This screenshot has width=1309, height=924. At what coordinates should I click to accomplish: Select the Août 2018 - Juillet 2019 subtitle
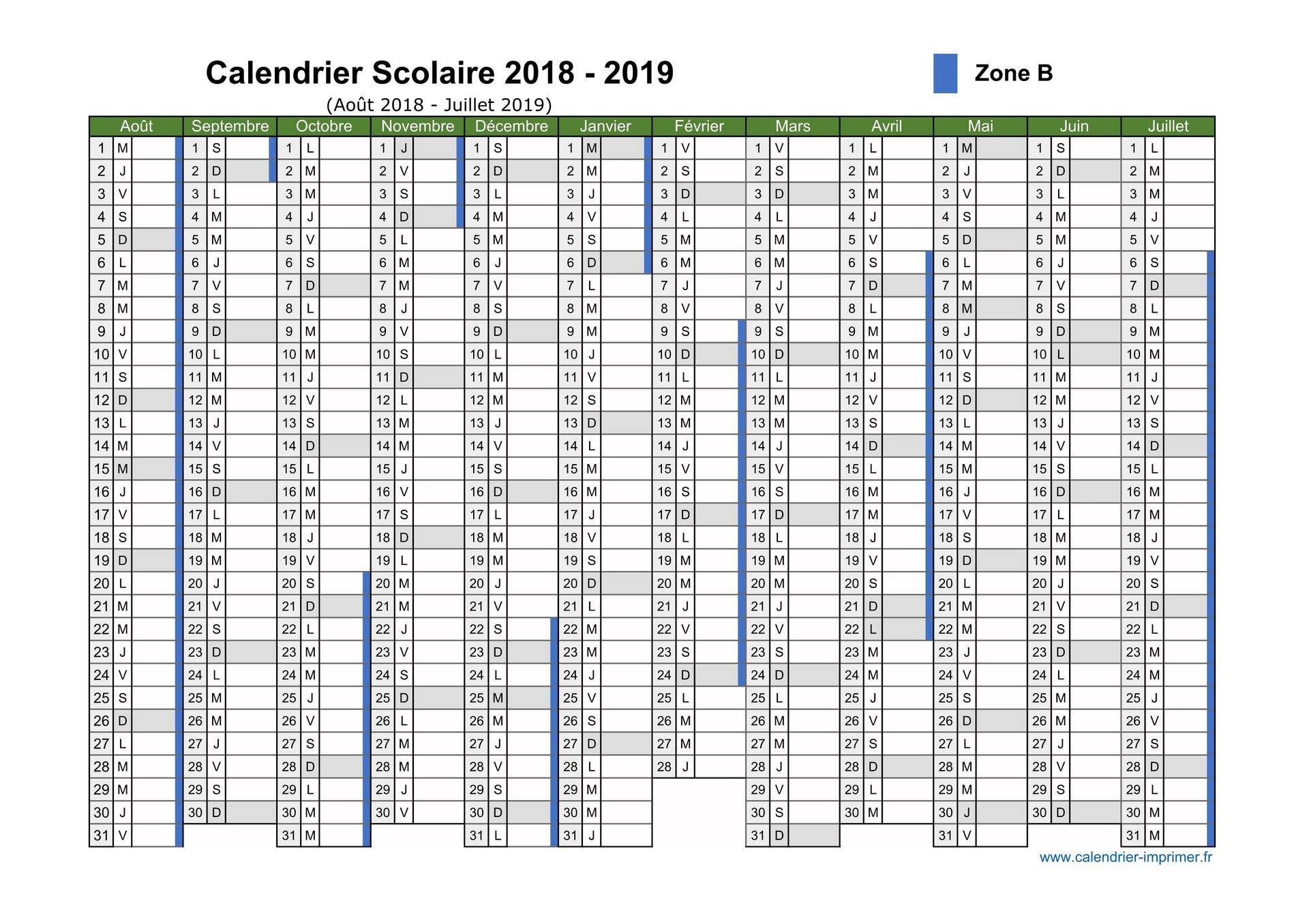[x=439, y=105]
